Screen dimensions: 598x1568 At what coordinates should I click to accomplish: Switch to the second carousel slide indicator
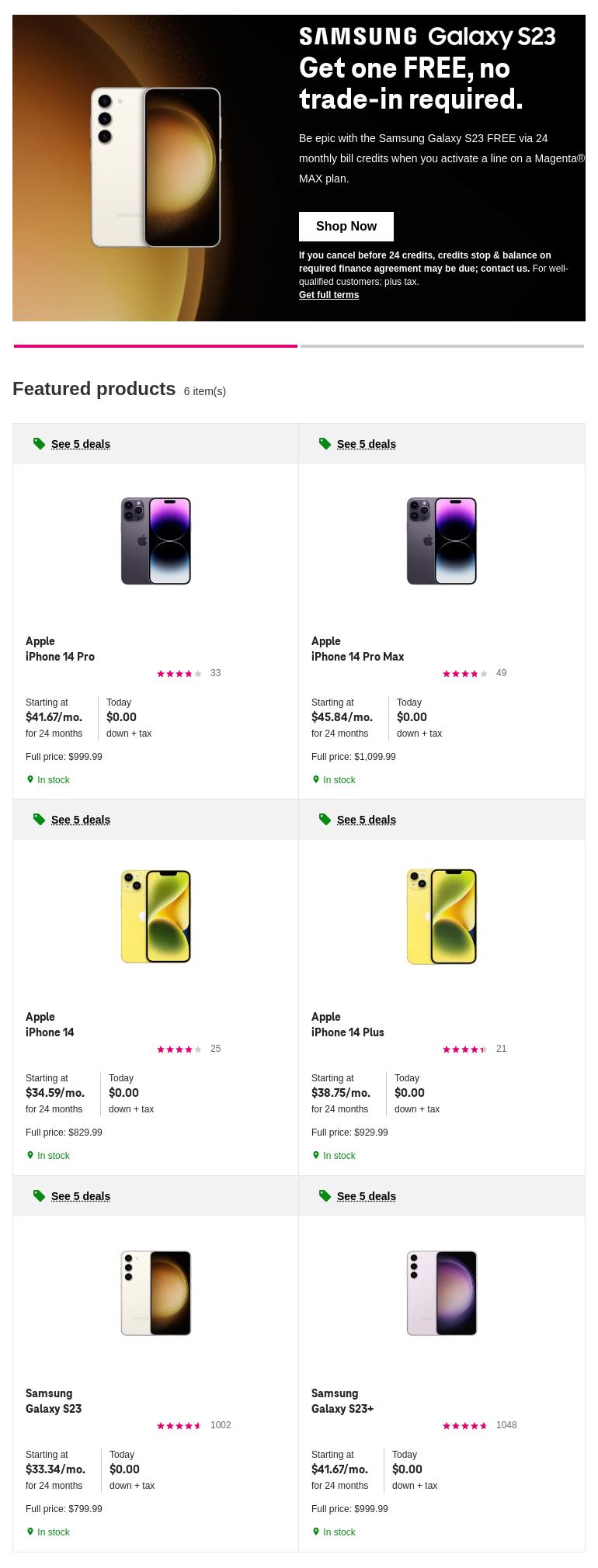tap(442, 346)
